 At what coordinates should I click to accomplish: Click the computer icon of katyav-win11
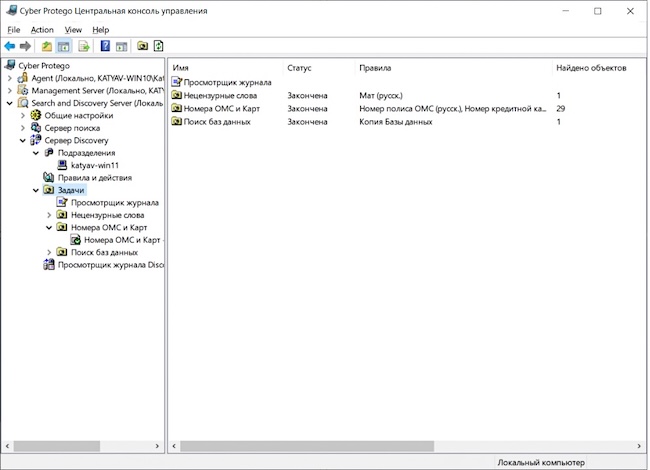62,165
